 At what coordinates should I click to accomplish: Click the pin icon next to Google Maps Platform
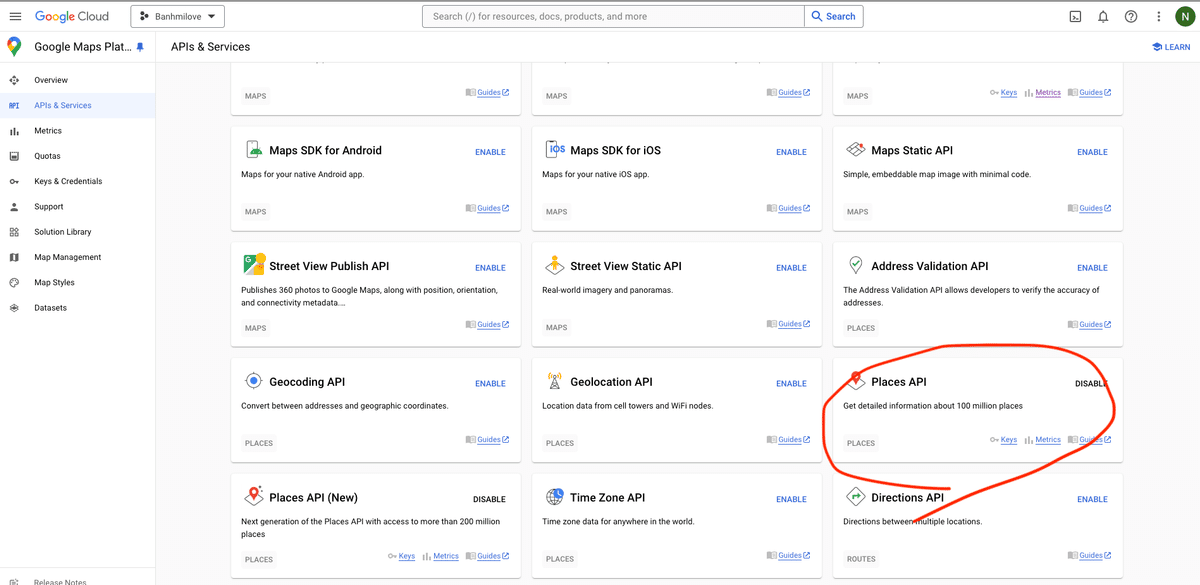140,47
